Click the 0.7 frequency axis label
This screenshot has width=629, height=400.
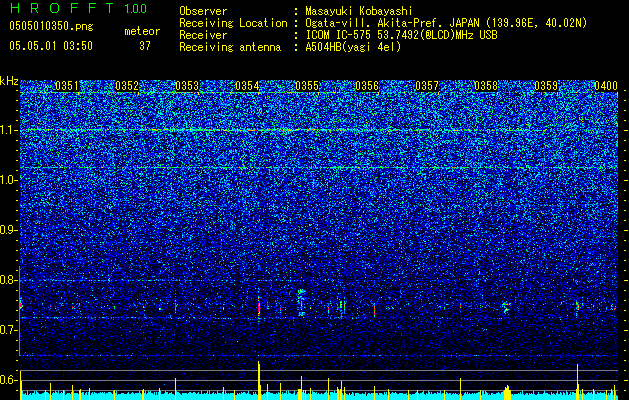7,330
